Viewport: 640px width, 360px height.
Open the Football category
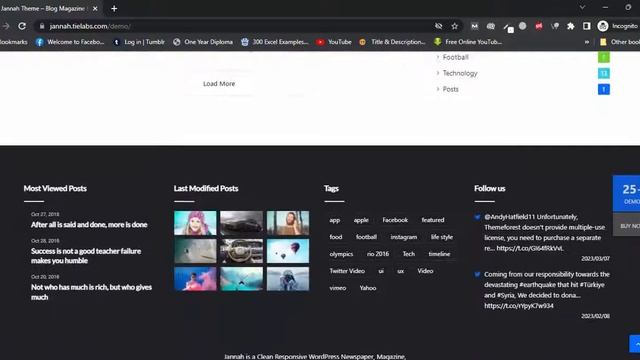pyautogui.click(x=456, y=58)
